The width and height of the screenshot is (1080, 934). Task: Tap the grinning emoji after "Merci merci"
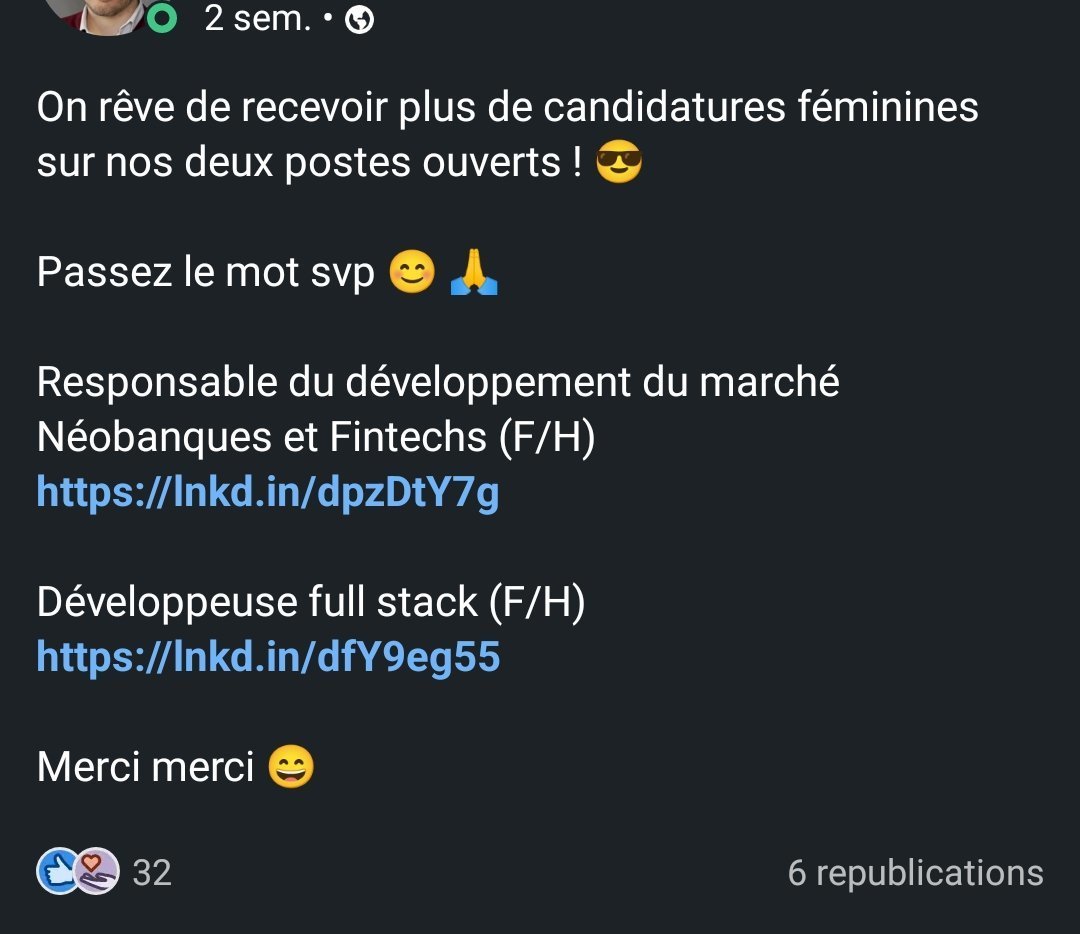tap(291, 766)
